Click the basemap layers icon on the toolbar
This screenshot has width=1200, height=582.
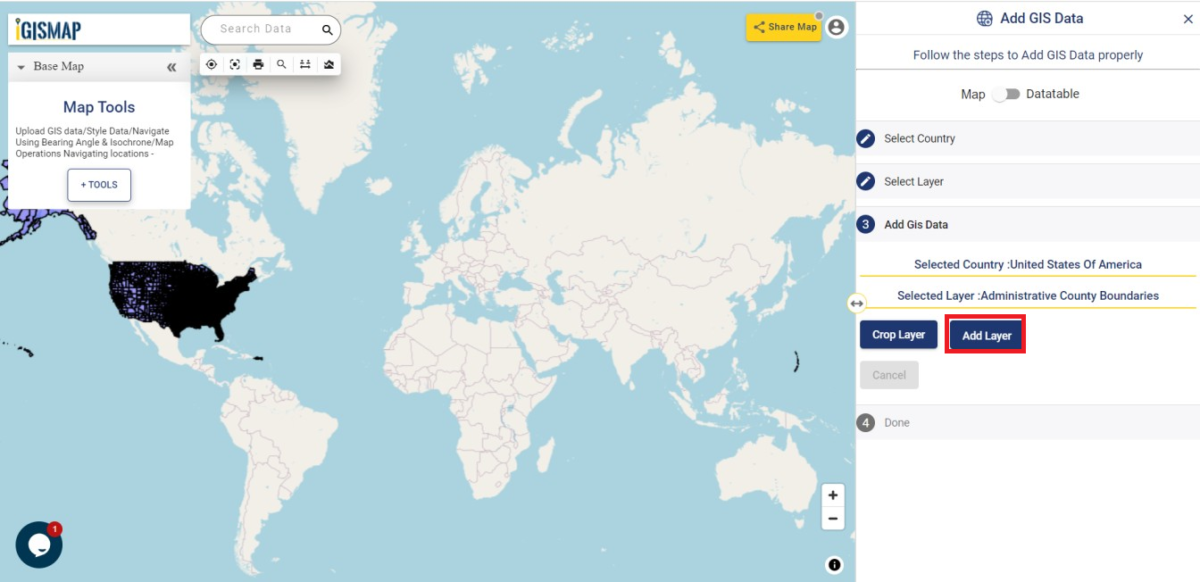click(329, 64)
